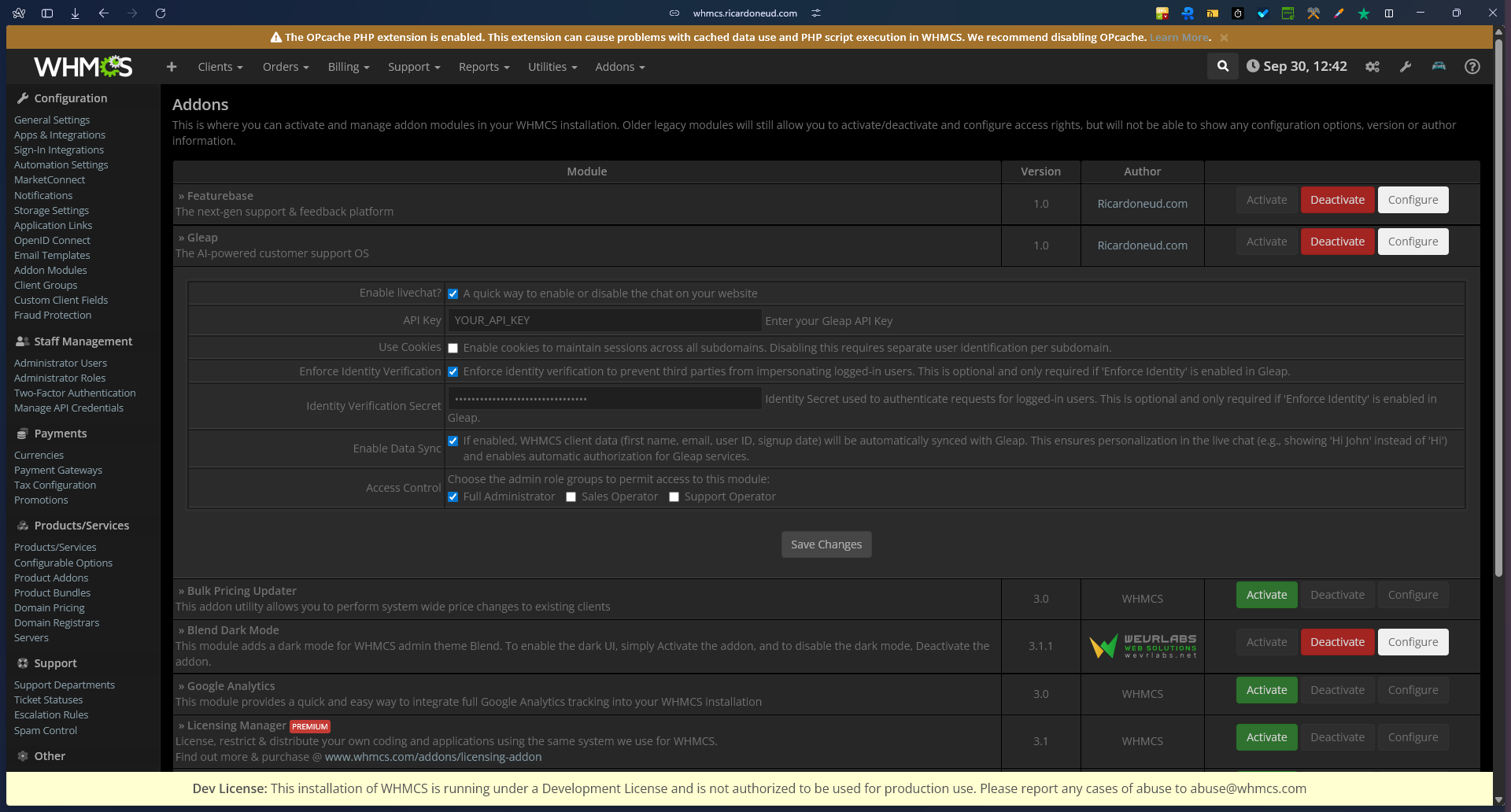Click the search magnifier icon in header

[x=1222, y=67]
